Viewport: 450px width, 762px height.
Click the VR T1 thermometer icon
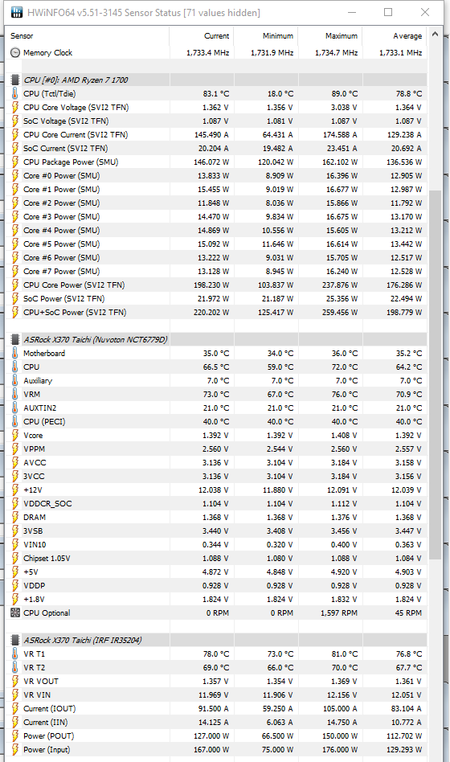(16, 654)
